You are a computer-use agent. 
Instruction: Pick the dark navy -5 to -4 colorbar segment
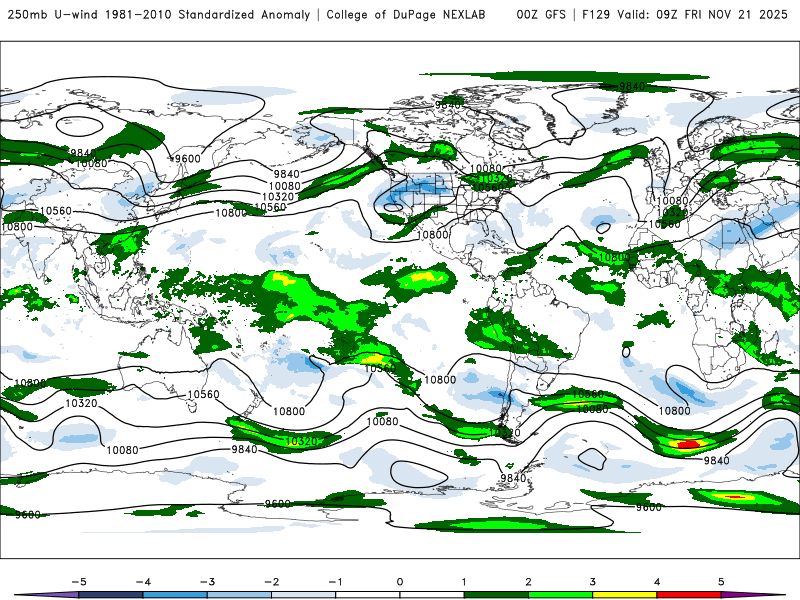point(111,595)
